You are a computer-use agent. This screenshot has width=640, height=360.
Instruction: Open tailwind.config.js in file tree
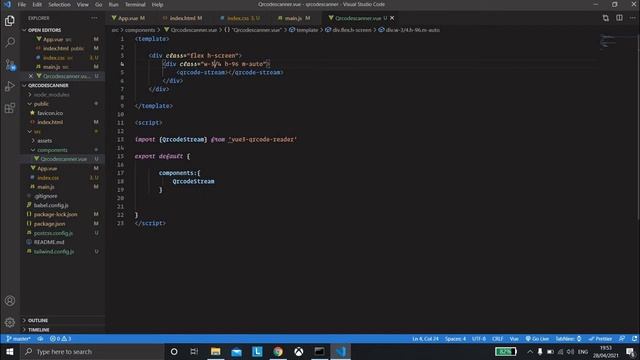54,251
